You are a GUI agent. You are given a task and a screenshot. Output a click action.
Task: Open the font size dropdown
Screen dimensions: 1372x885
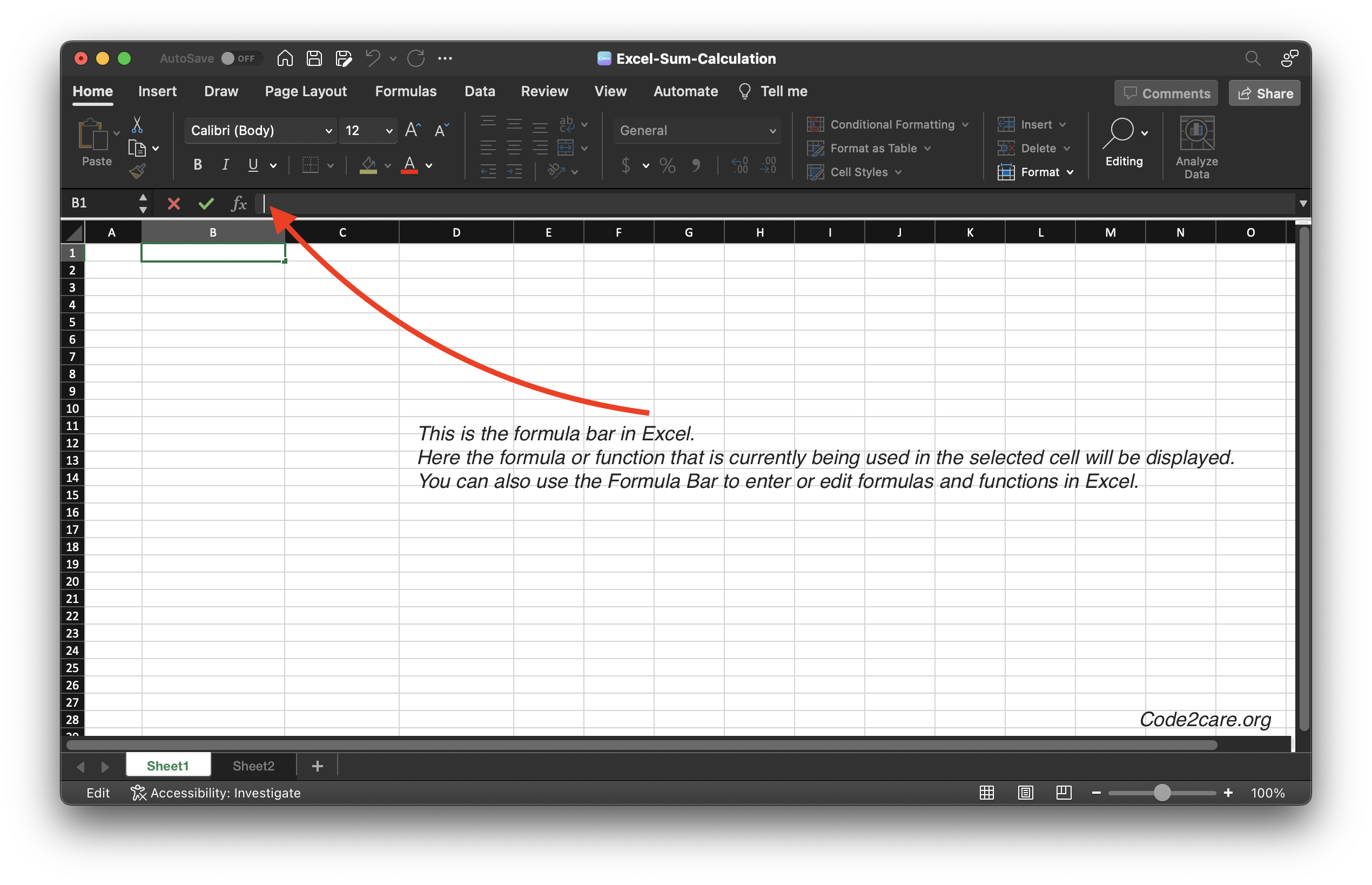[368, 130]
